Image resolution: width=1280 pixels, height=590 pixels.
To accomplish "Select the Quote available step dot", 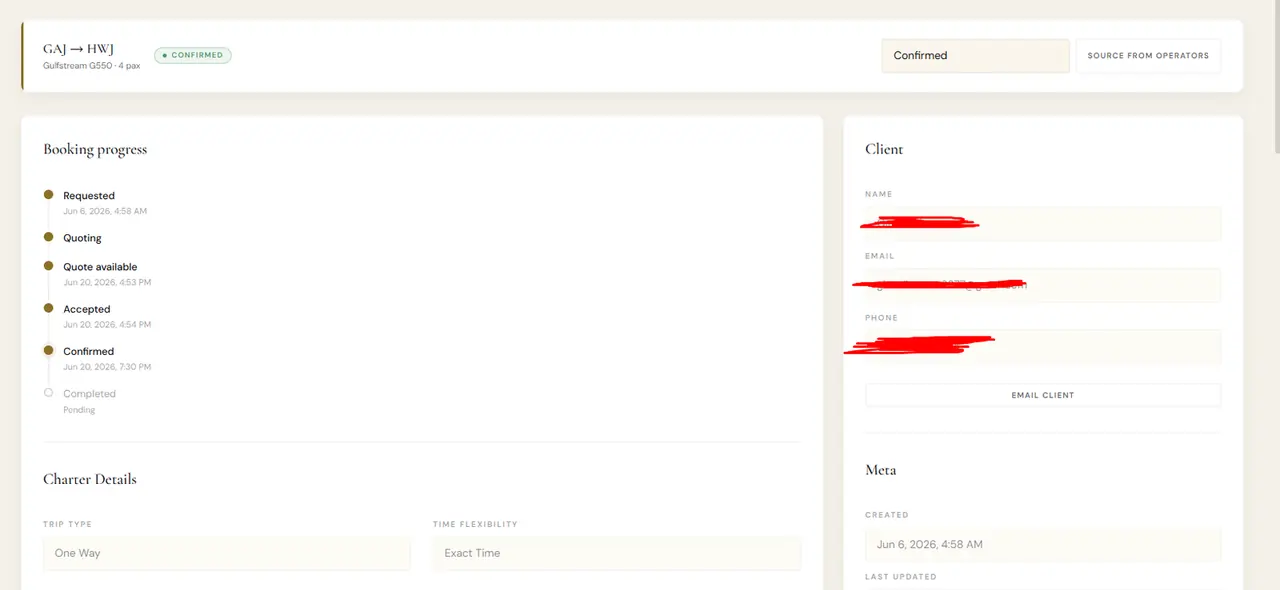I will tap(48, 266).
